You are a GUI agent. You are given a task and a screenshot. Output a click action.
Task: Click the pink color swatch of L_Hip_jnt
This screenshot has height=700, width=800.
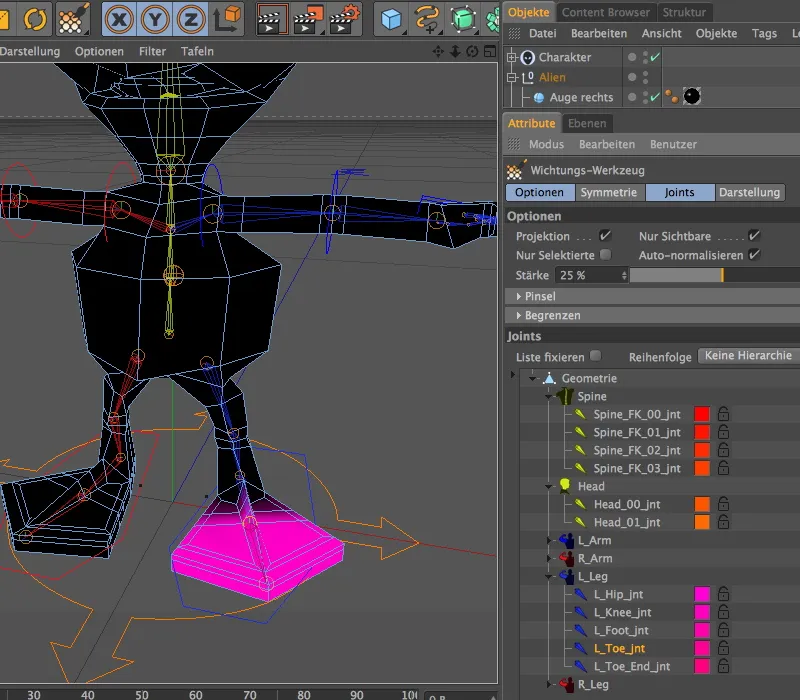[x=701, y=594]
